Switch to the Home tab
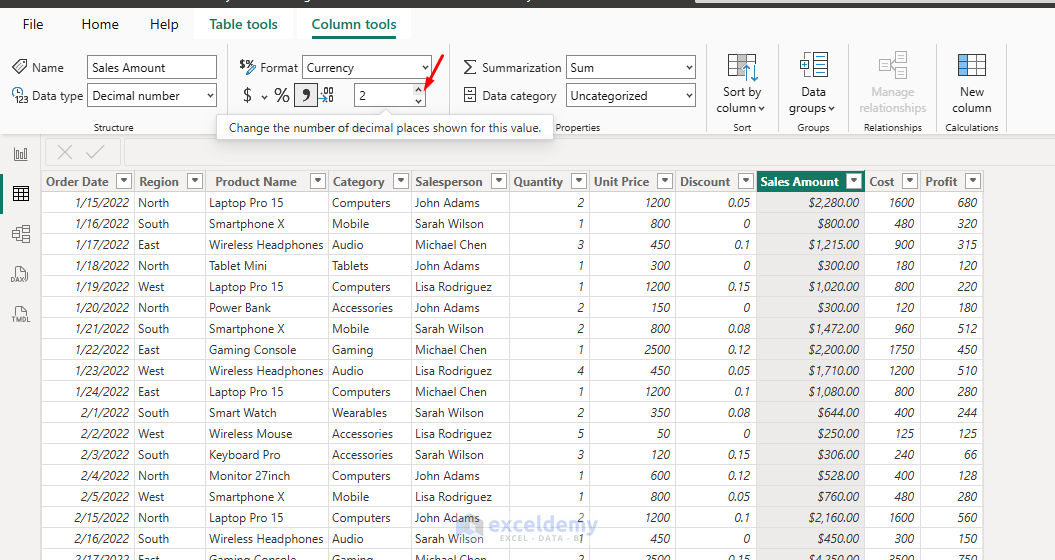 100,24
